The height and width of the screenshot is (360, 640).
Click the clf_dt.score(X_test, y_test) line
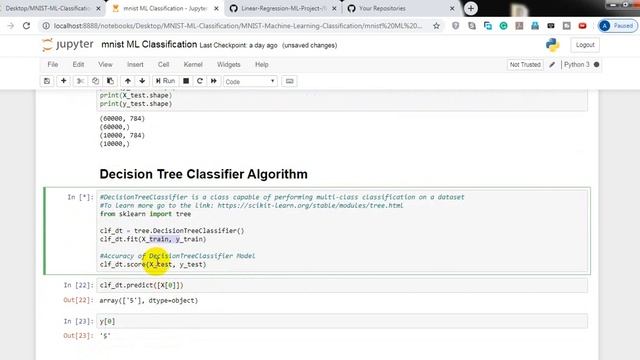tap(153, 264)
